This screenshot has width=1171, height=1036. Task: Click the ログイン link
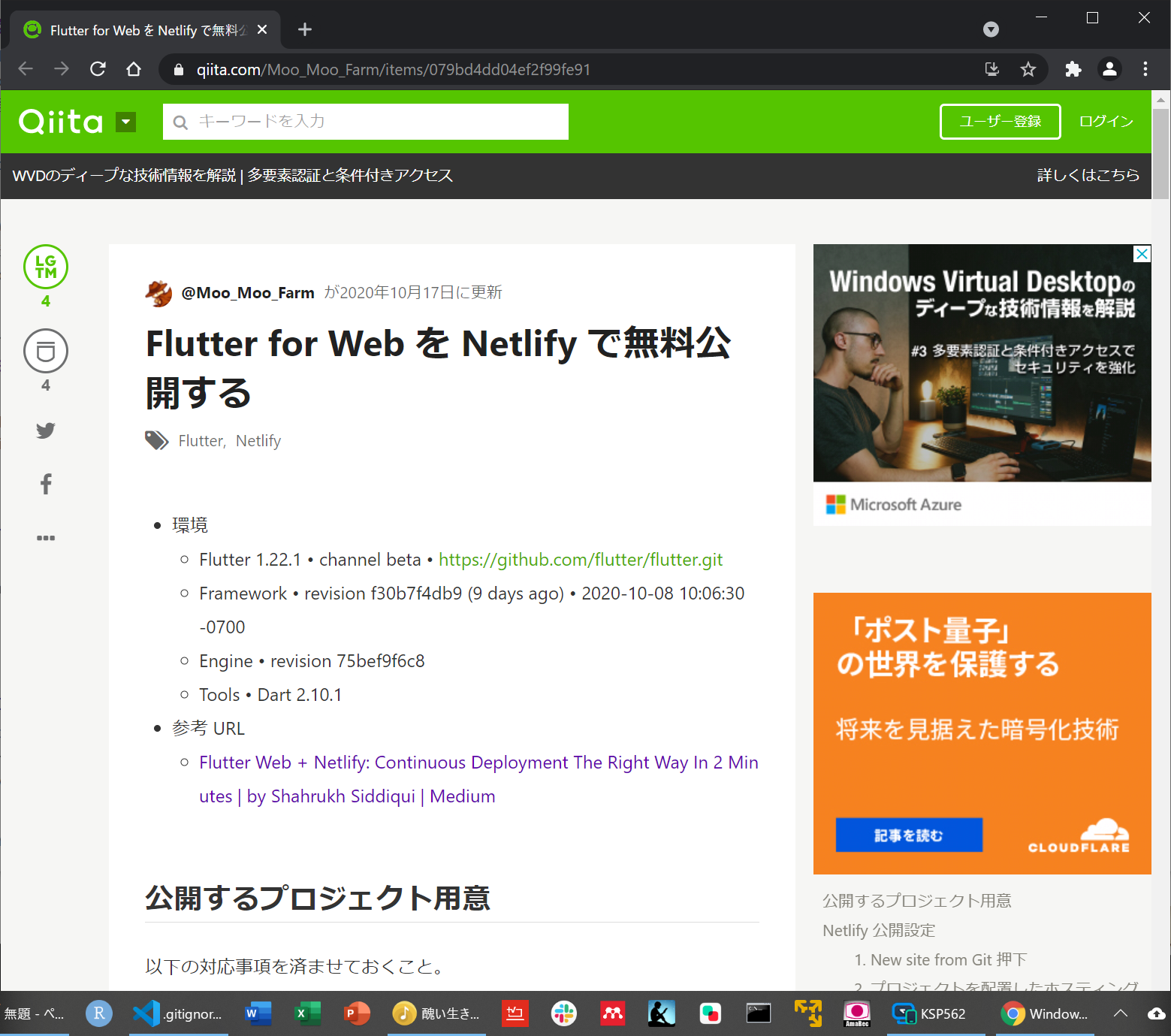pyautogui.click(x=1106, y=122)
